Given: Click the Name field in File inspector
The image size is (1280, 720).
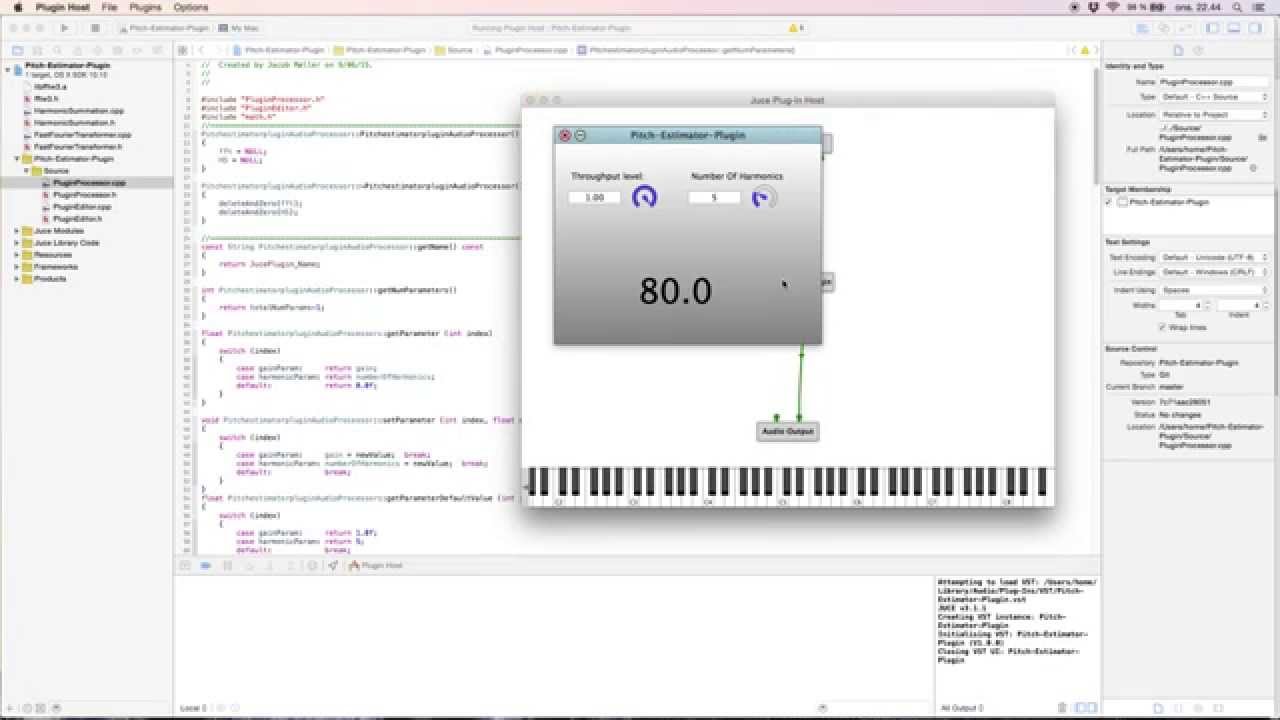Looking at the screenshot, I should pos(1214,82).
